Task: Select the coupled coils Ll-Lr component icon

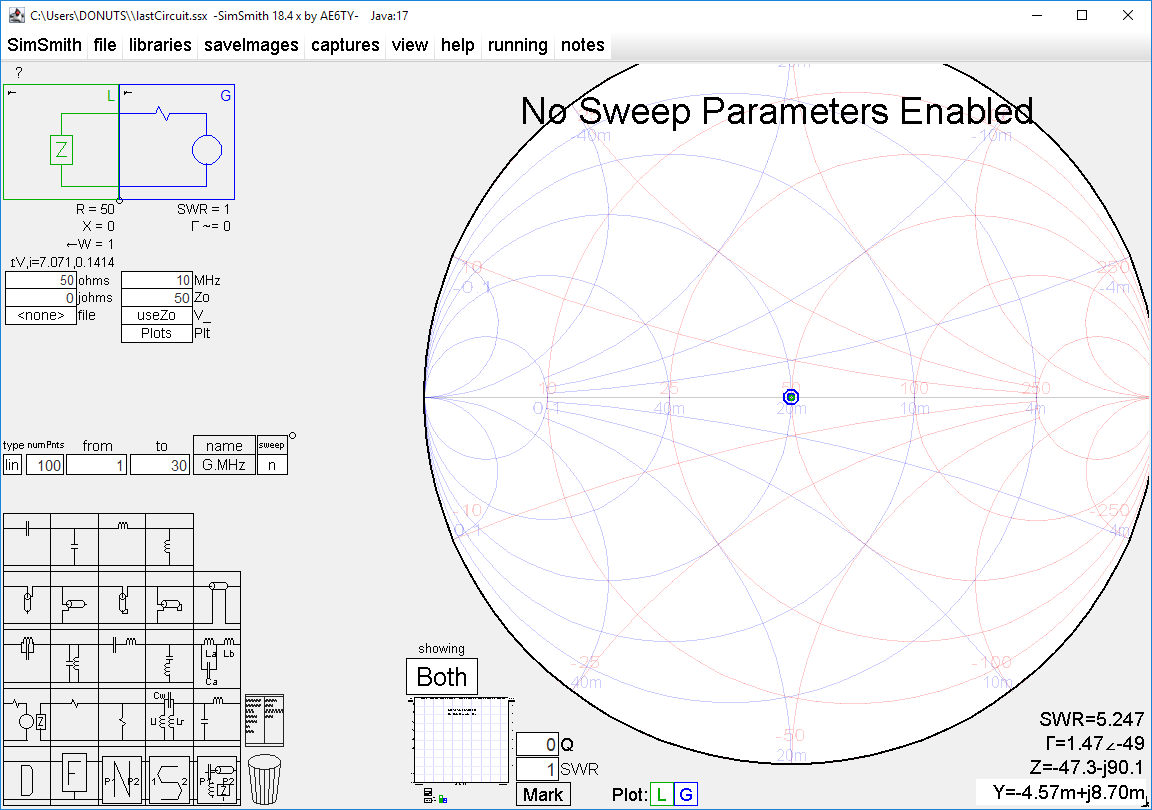Action: (x=167, y=719)
